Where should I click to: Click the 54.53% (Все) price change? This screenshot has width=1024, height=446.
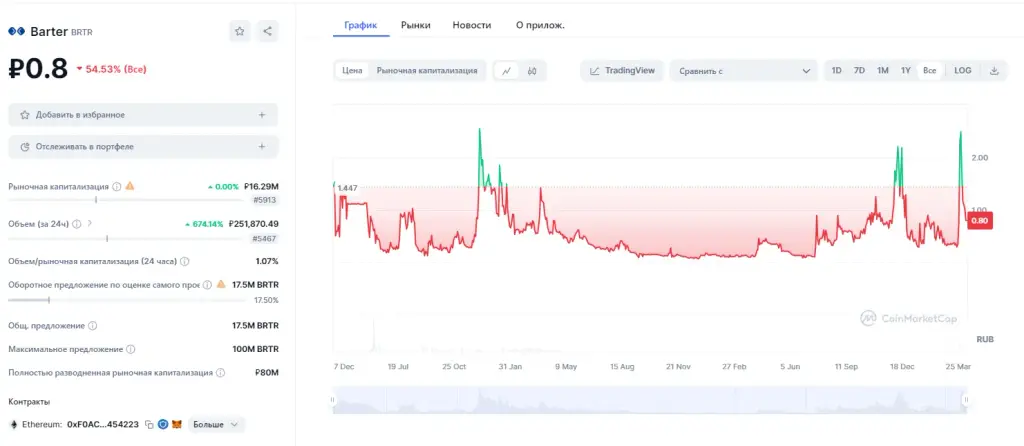click(x=112, y=69)
